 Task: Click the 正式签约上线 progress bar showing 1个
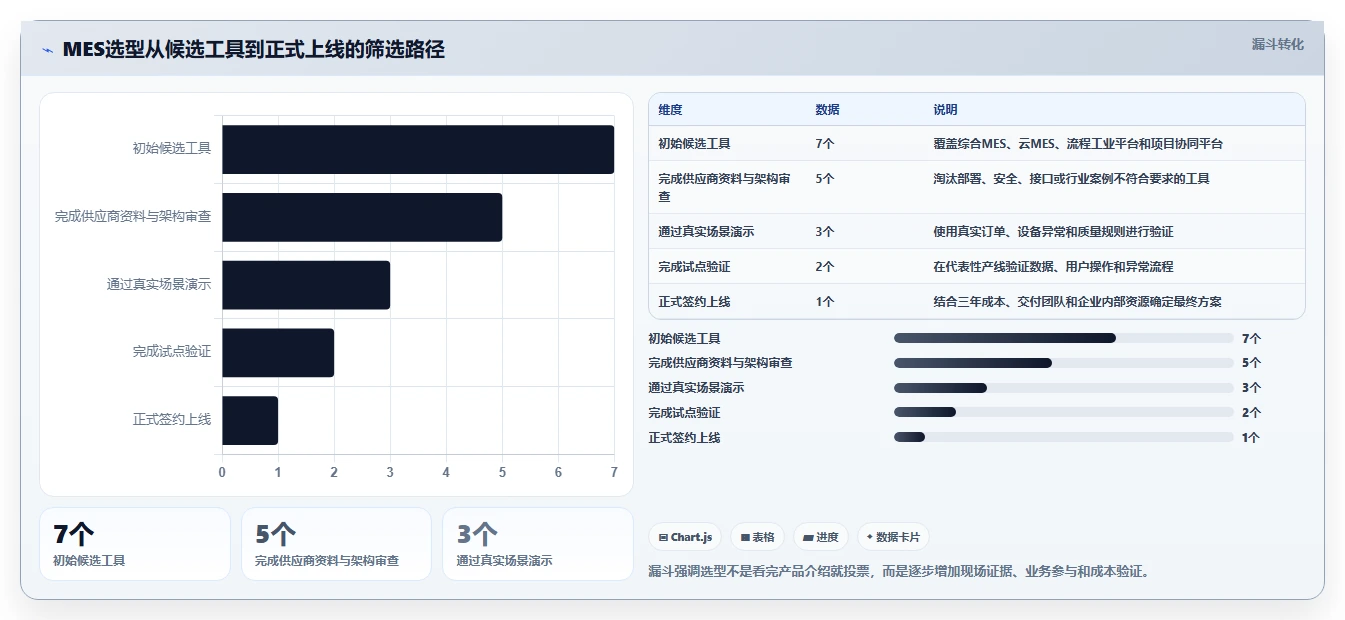tap(1064, 437)
